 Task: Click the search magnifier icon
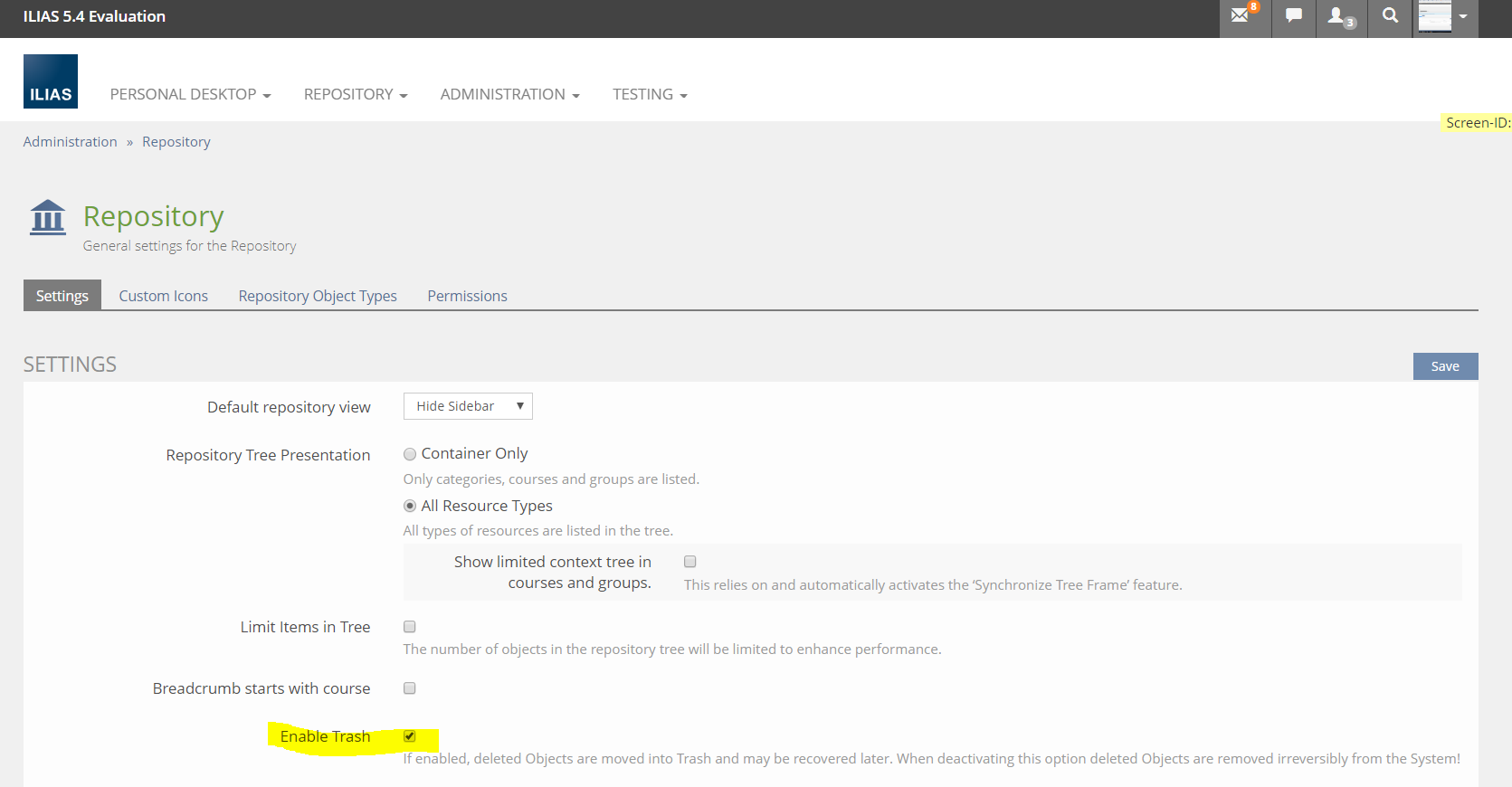1390,16
